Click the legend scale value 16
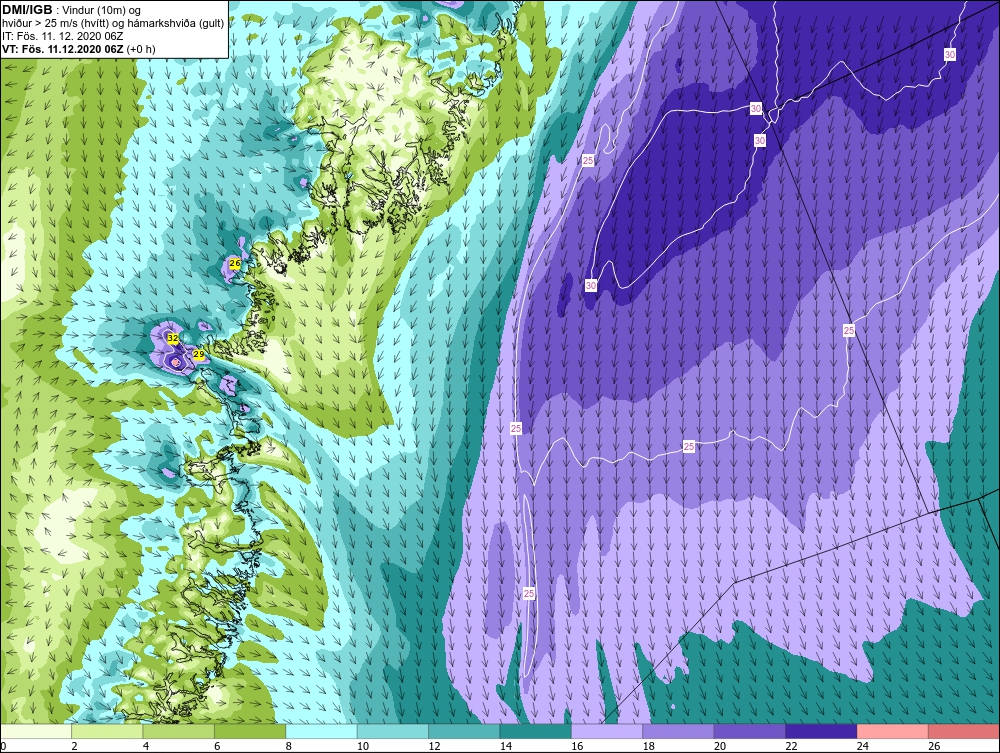 (577, 746)
